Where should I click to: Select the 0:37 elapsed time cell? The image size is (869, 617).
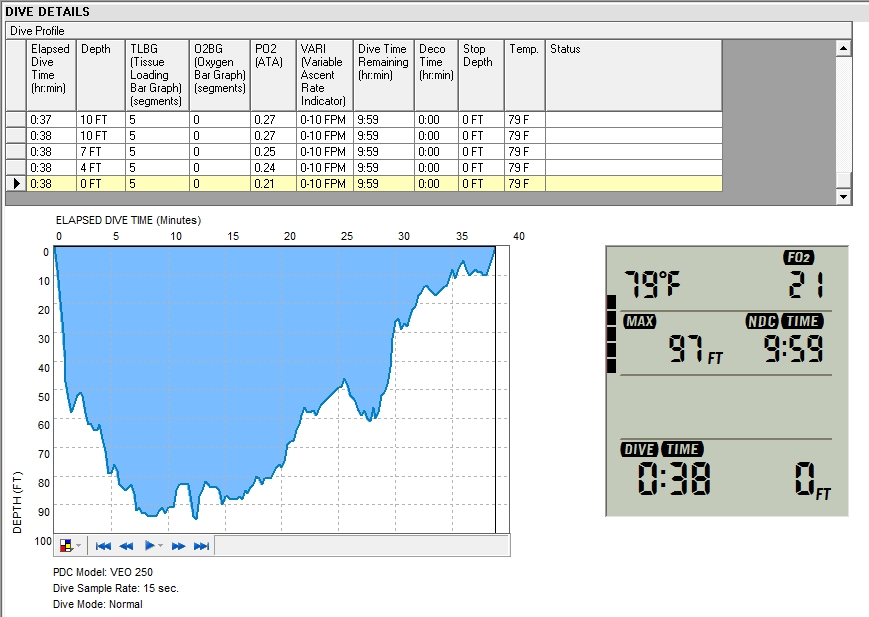point(52,119)
